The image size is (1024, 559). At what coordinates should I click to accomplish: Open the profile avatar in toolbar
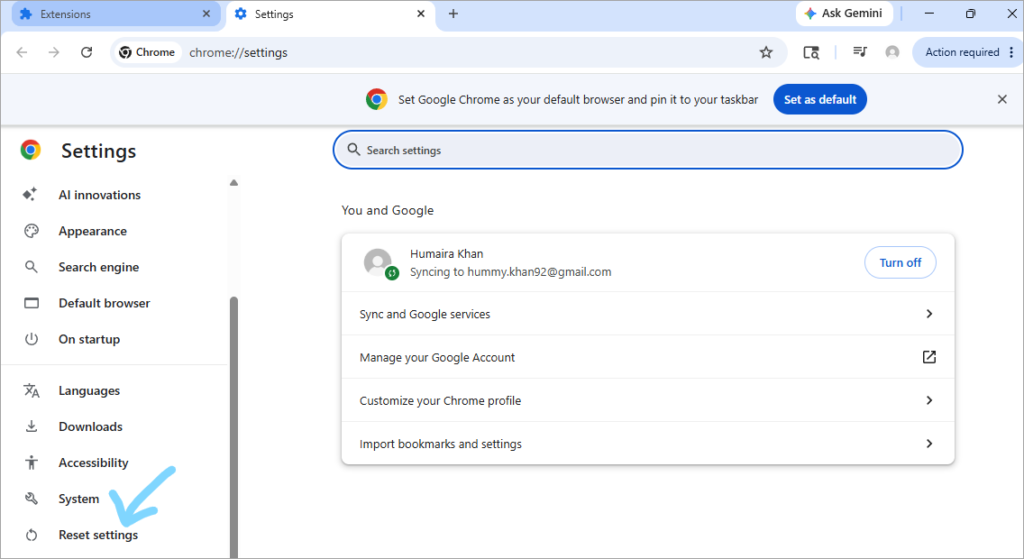pos(892,52)
